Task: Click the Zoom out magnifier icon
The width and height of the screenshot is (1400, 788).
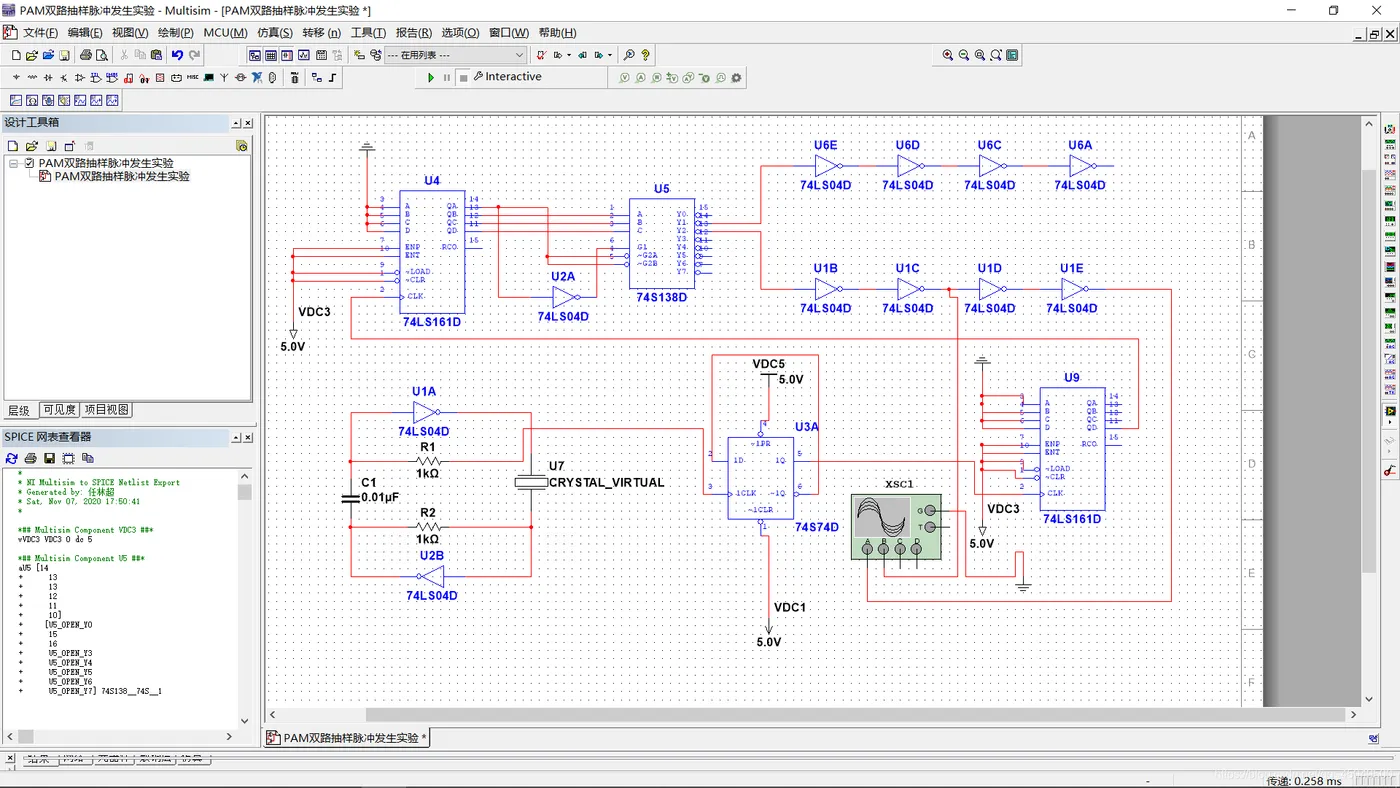Action: pos(963,55)
